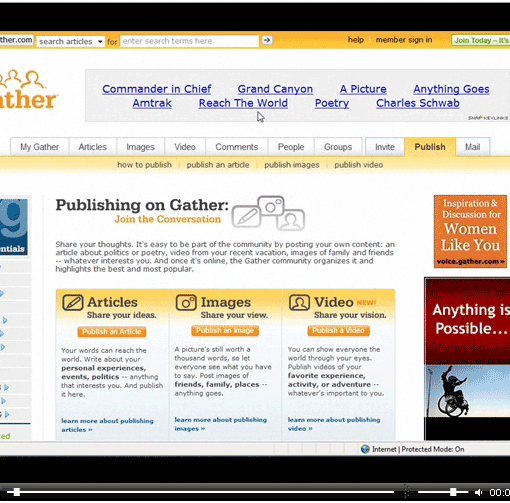Viewport: 510px width, 503px height.
Task: Click the Gather people logo
Action: tap(28, 89)
